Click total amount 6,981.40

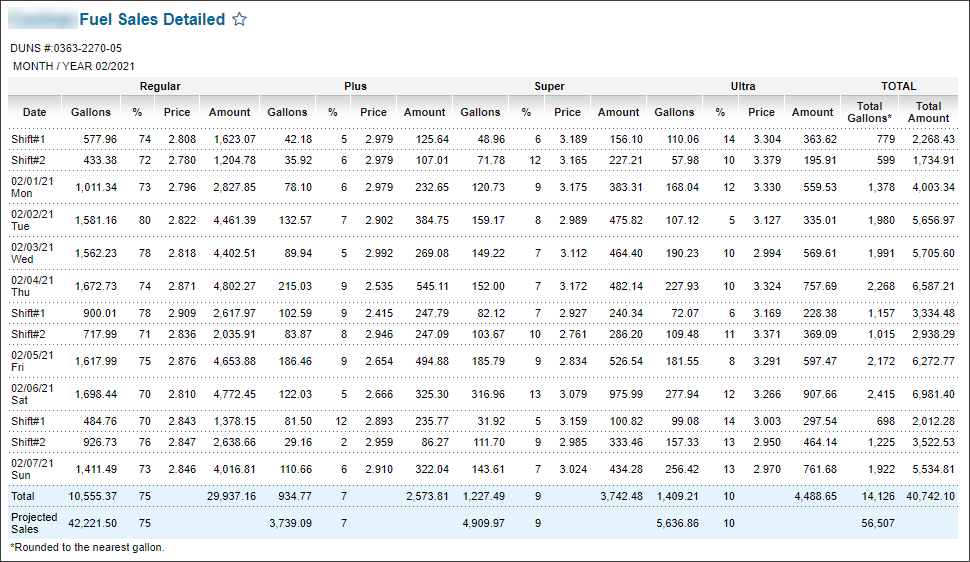[x=934, y=394]
